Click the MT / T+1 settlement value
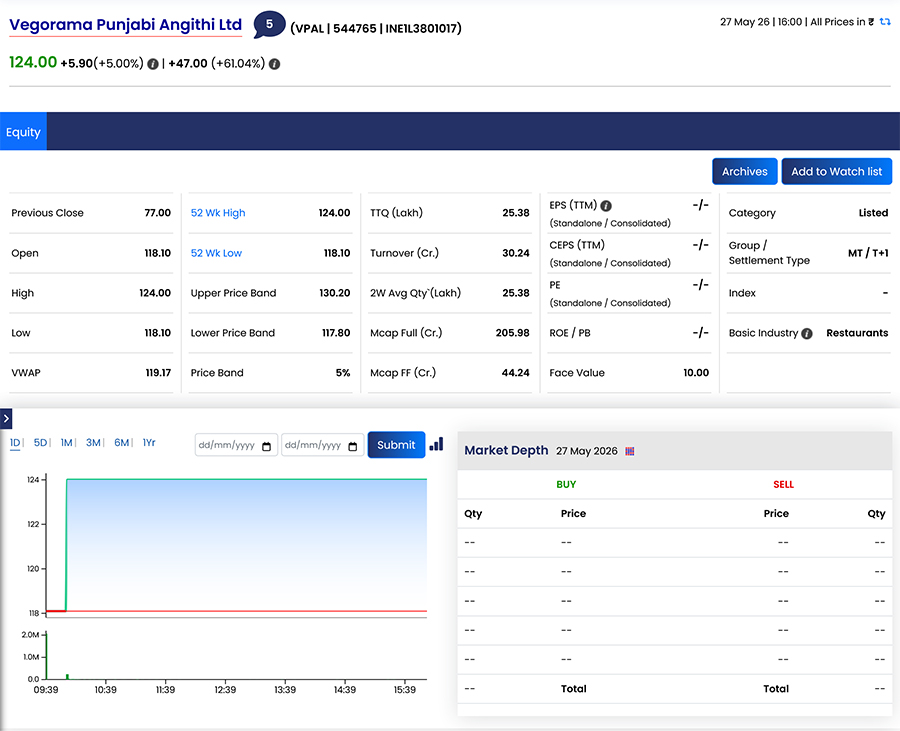The image size is (900, 731). click(868, 253)
